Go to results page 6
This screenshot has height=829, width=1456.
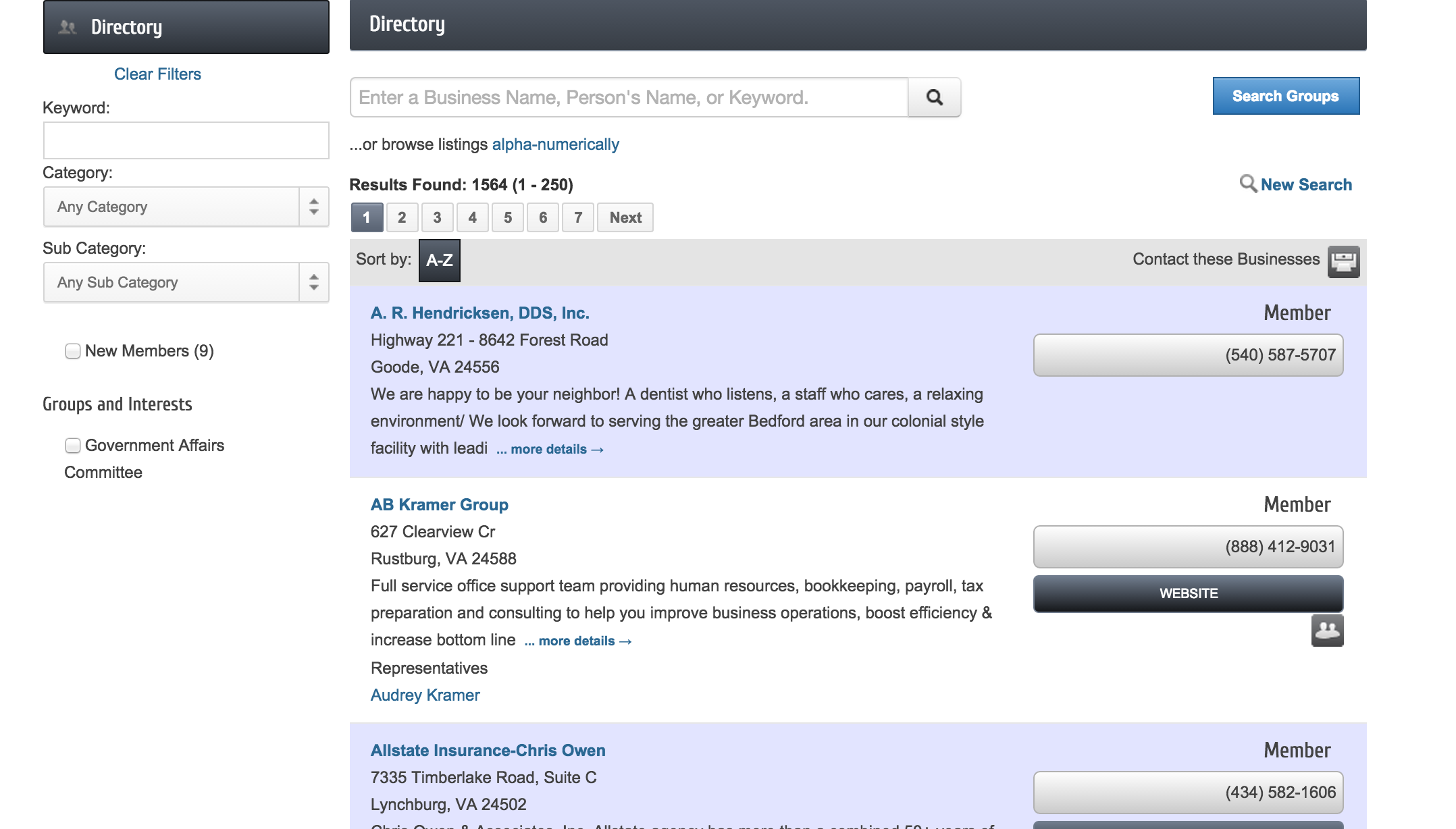[x=543, y=217]
